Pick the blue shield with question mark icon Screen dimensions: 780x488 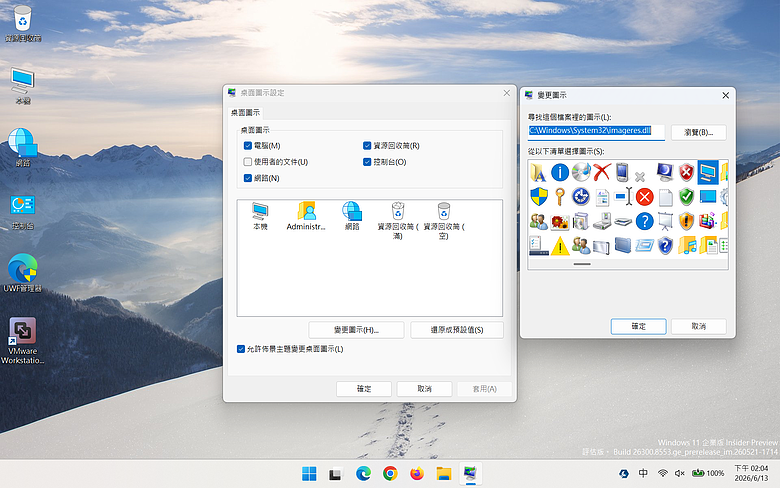(666, 246)
